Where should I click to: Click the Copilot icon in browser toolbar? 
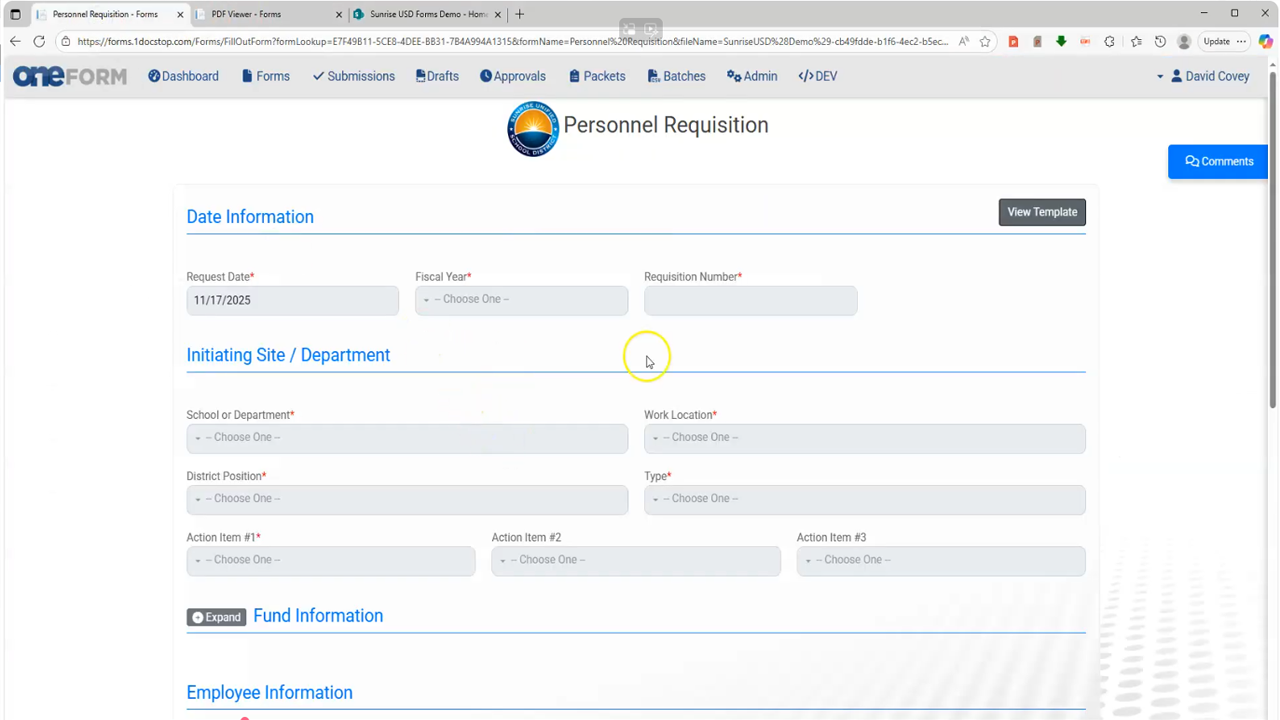[1264, 41]
